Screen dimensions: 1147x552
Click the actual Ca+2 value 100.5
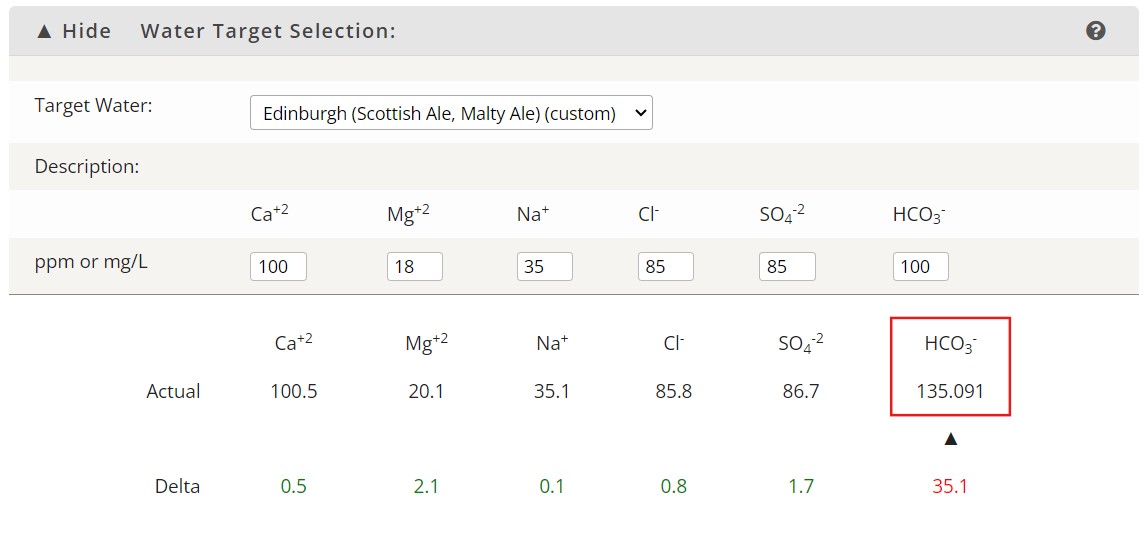pos(293,391)
